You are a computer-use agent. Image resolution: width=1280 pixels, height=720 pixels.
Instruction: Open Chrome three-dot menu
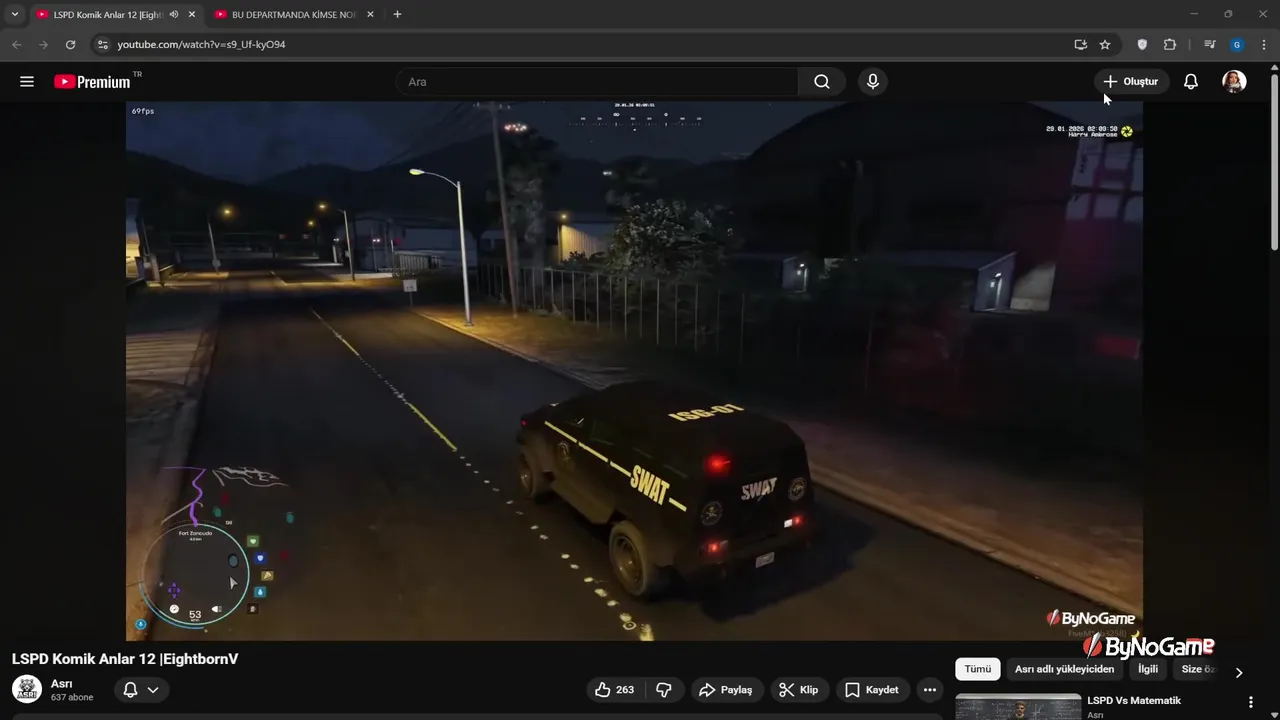point(1265,44)
